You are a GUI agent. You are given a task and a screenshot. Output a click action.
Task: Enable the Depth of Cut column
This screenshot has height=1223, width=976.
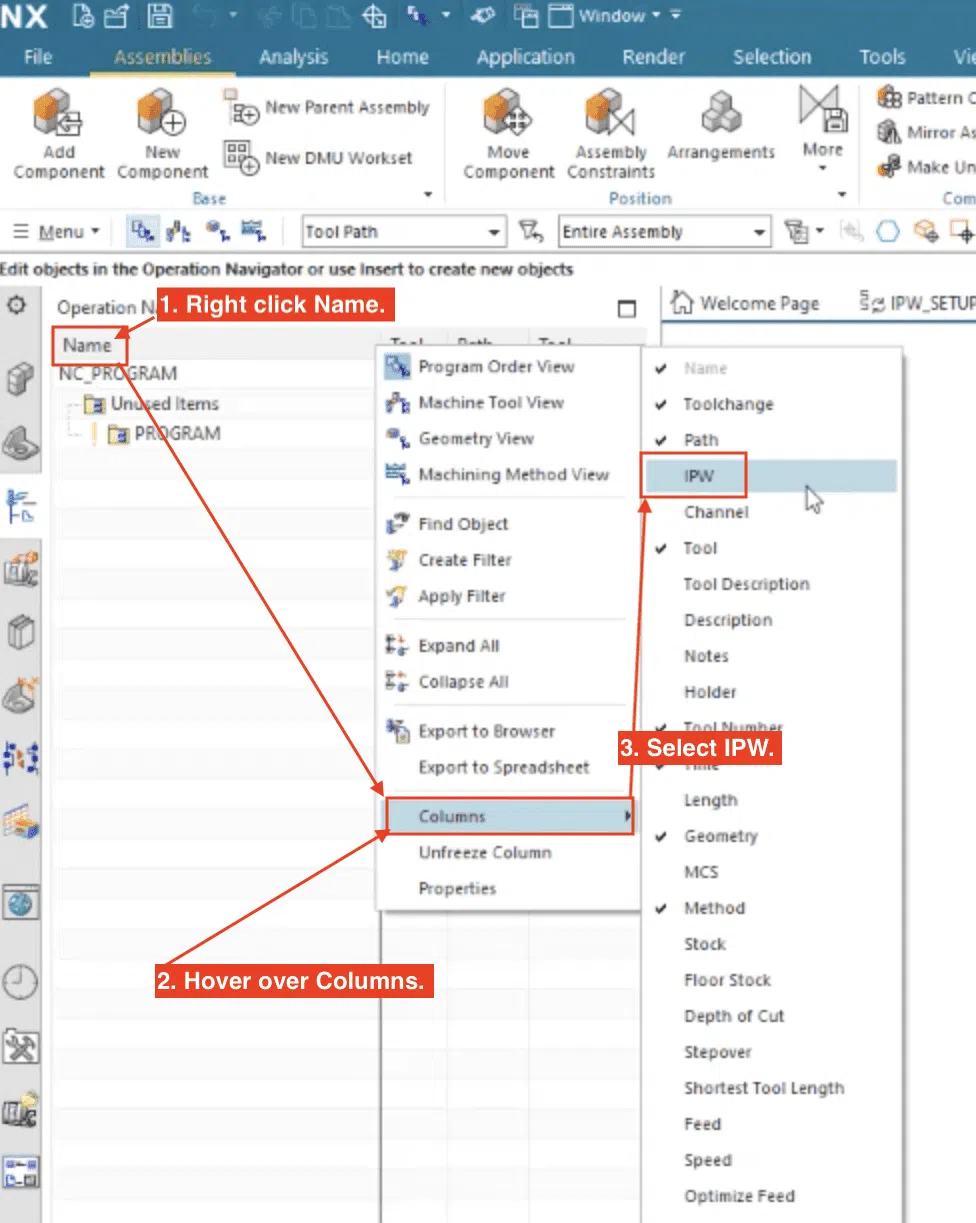click(x=770, y=1016)
